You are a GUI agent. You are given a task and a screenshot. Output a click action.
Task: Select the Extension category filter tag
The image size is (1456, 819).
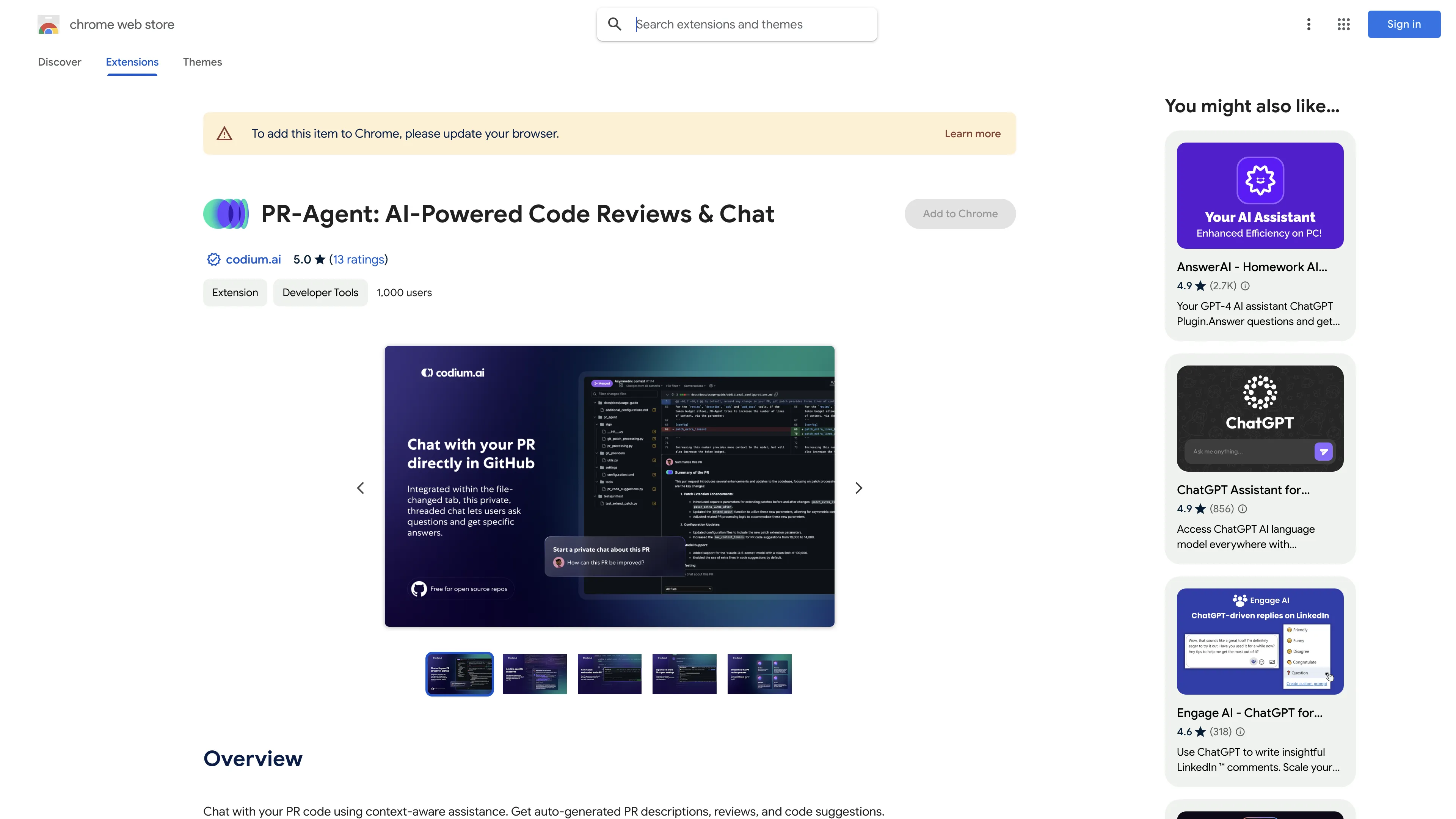click(x=234, y=292)
